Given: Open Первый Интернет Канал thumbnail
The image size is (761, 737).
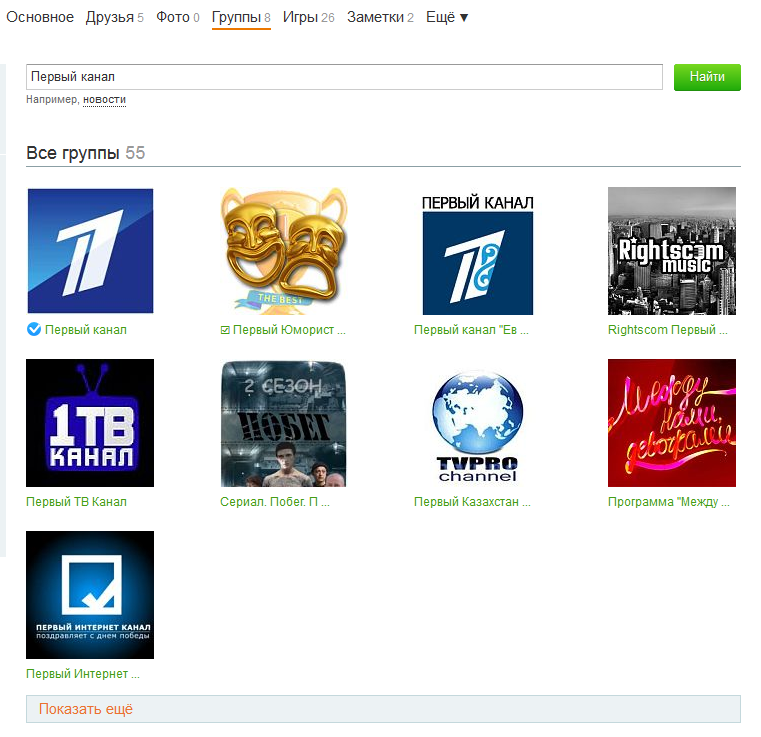Looking at the screenshot, I should [x=90, y=595].
